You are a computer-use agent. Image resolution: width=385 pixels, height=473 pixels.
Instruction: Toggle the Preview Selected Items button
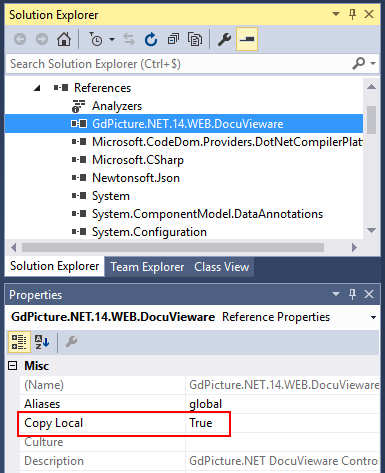click(x=247, y=39)
